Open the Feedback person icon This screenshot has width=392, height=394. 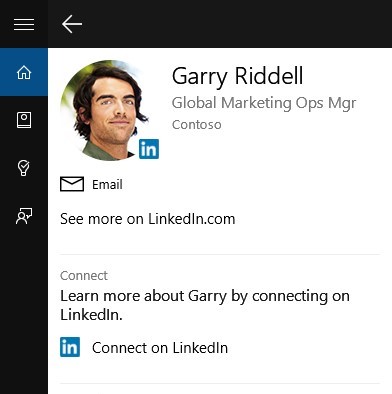tap(24, 216)
